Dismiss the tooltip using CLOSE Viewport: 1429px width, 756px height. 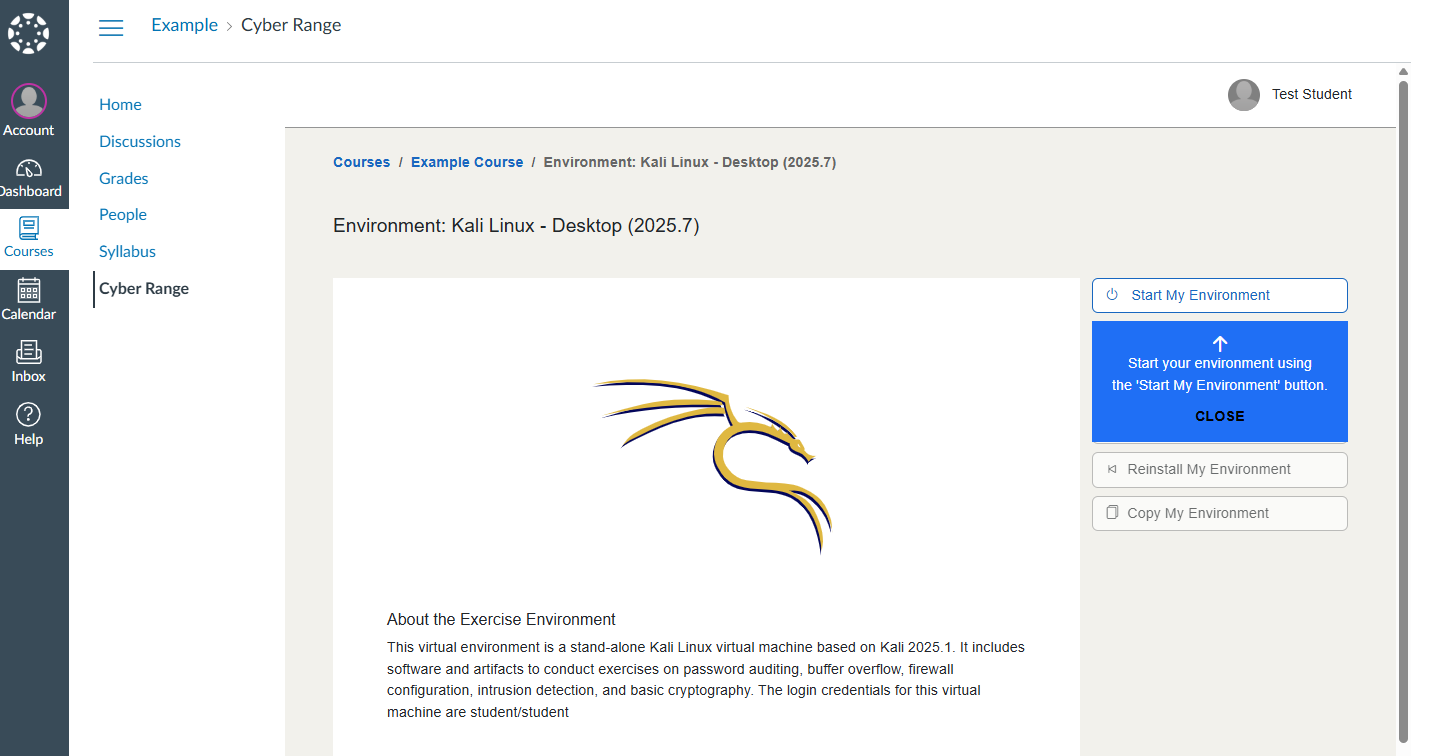(1219, 416)
